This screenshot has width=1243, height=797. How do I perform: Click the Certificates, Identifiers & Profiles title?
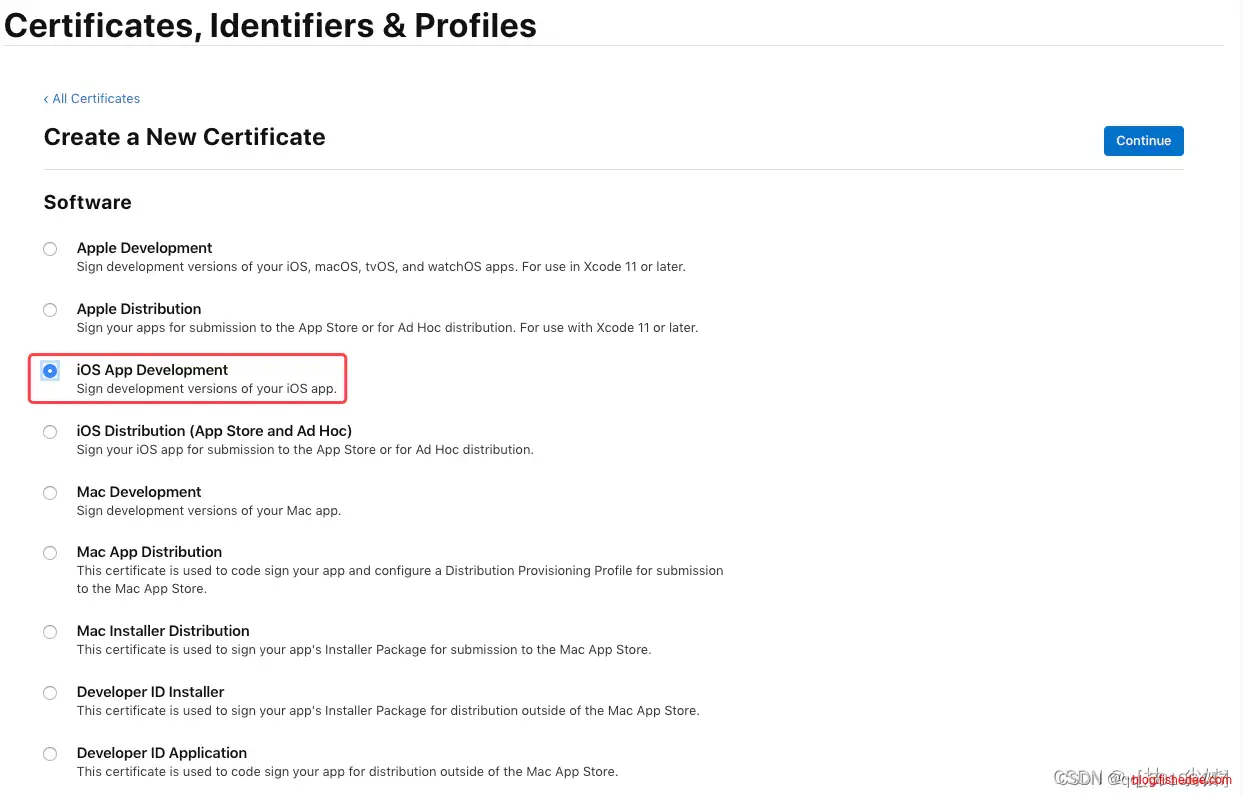pos(270,25)
